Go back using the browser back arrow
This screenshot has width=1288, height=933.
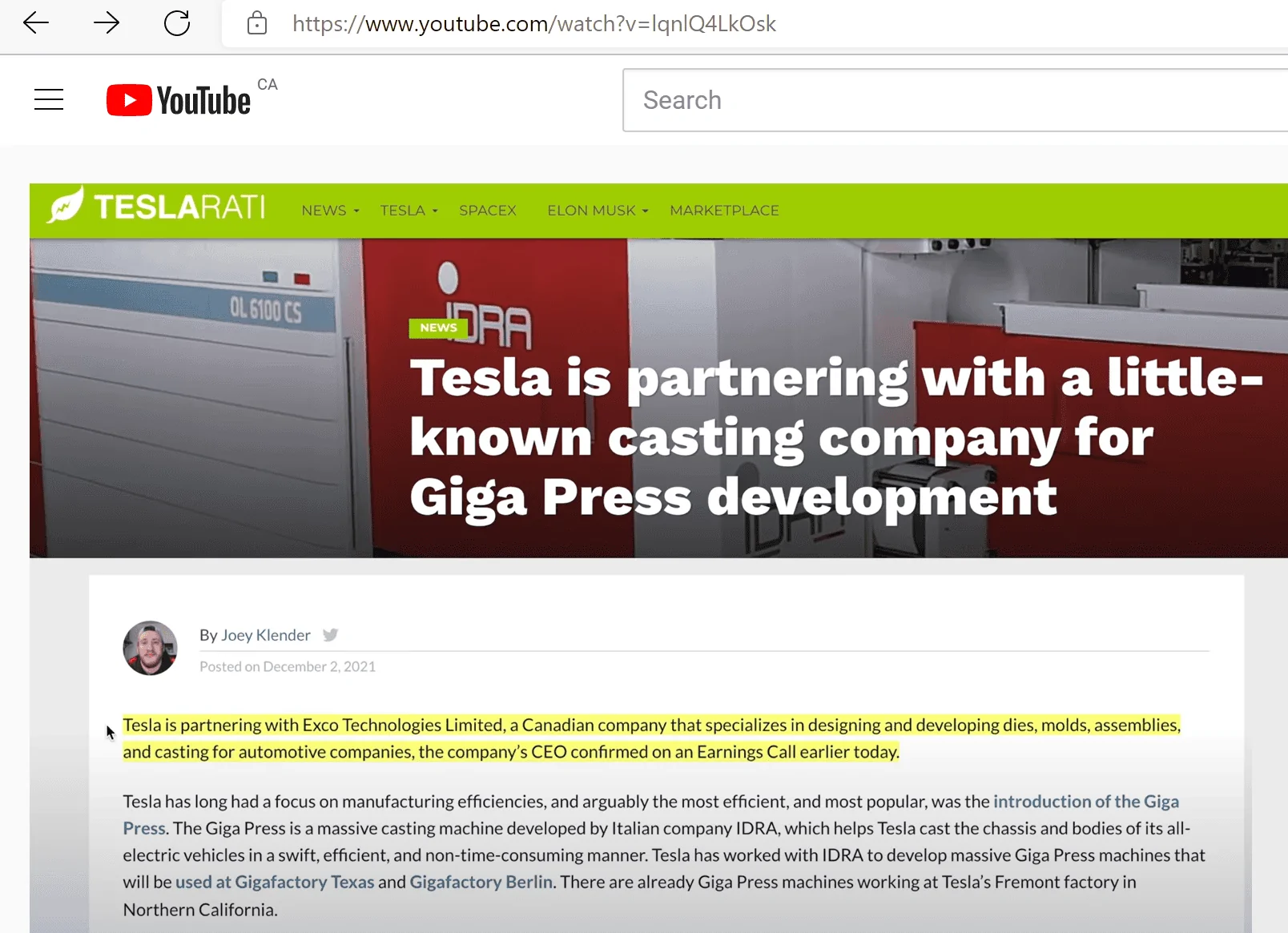[x=36, y=22]
